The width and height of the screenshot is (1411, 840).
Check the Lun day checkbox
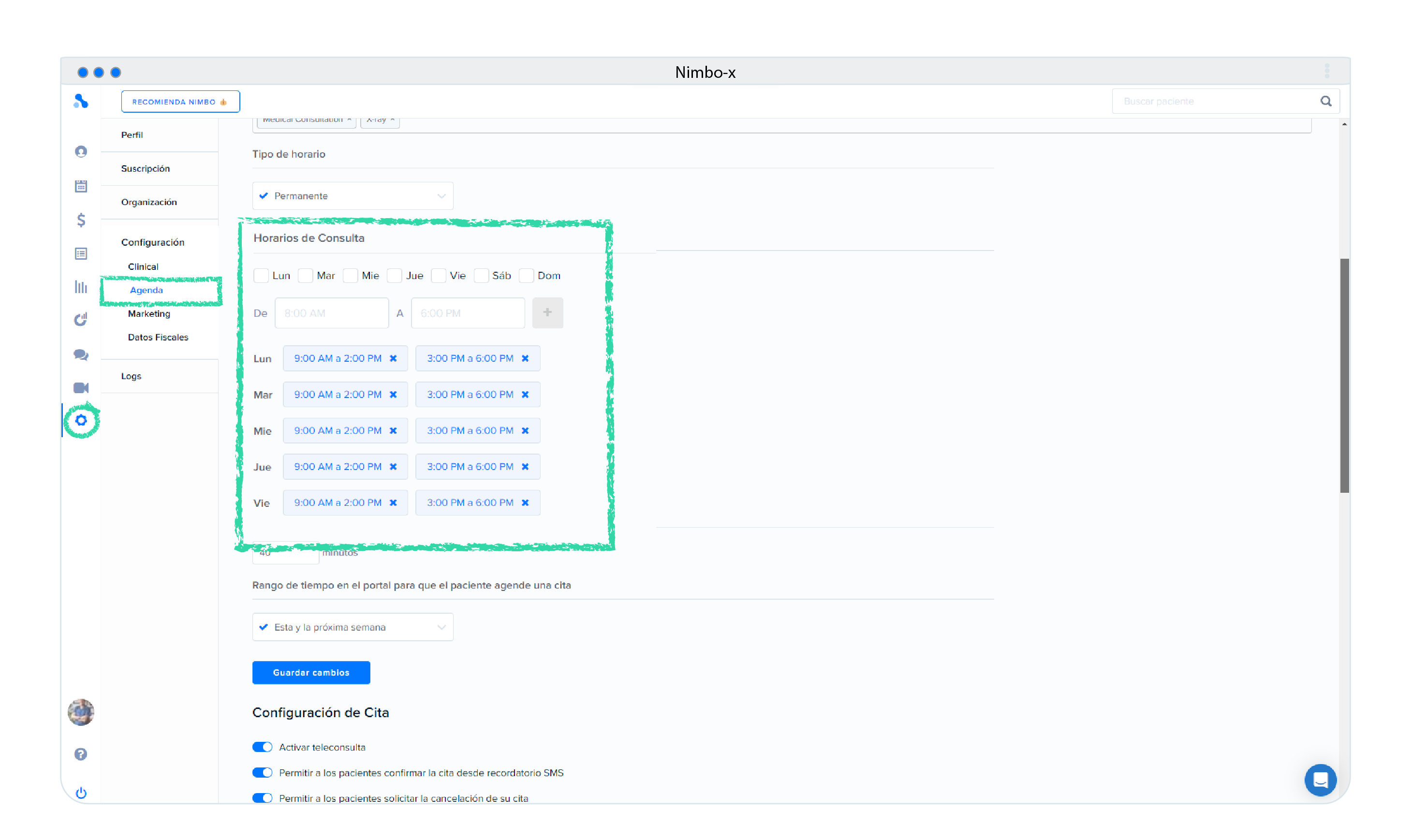coord(261,276)
